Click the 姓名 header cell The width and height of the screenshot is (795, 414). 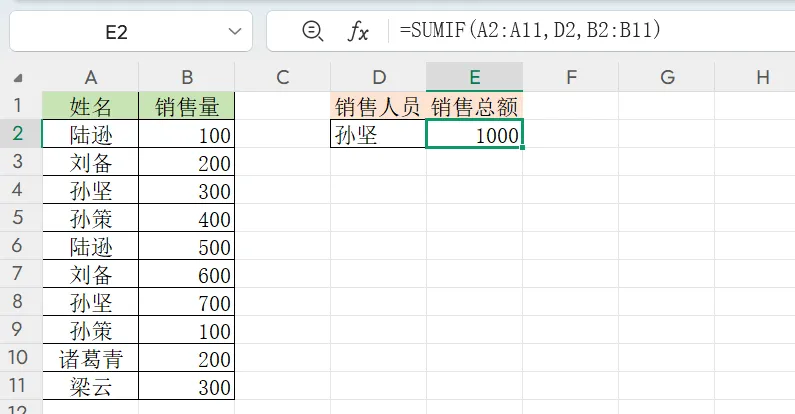[90, 106]
